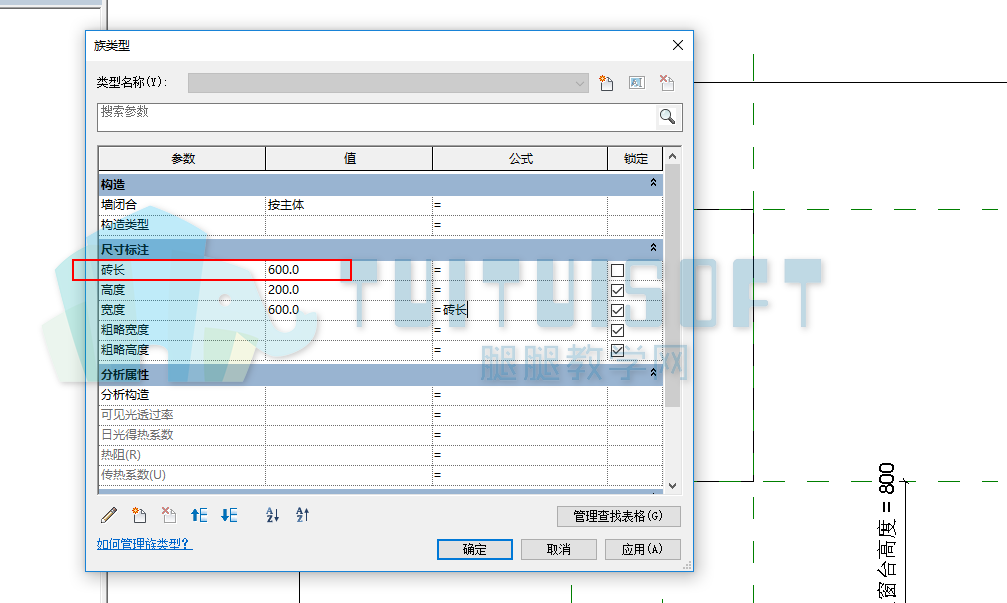This screenshot has height=603, width=1007.
Task: Click the 墙闭合 value 按主体
Action: coord(349,205)
